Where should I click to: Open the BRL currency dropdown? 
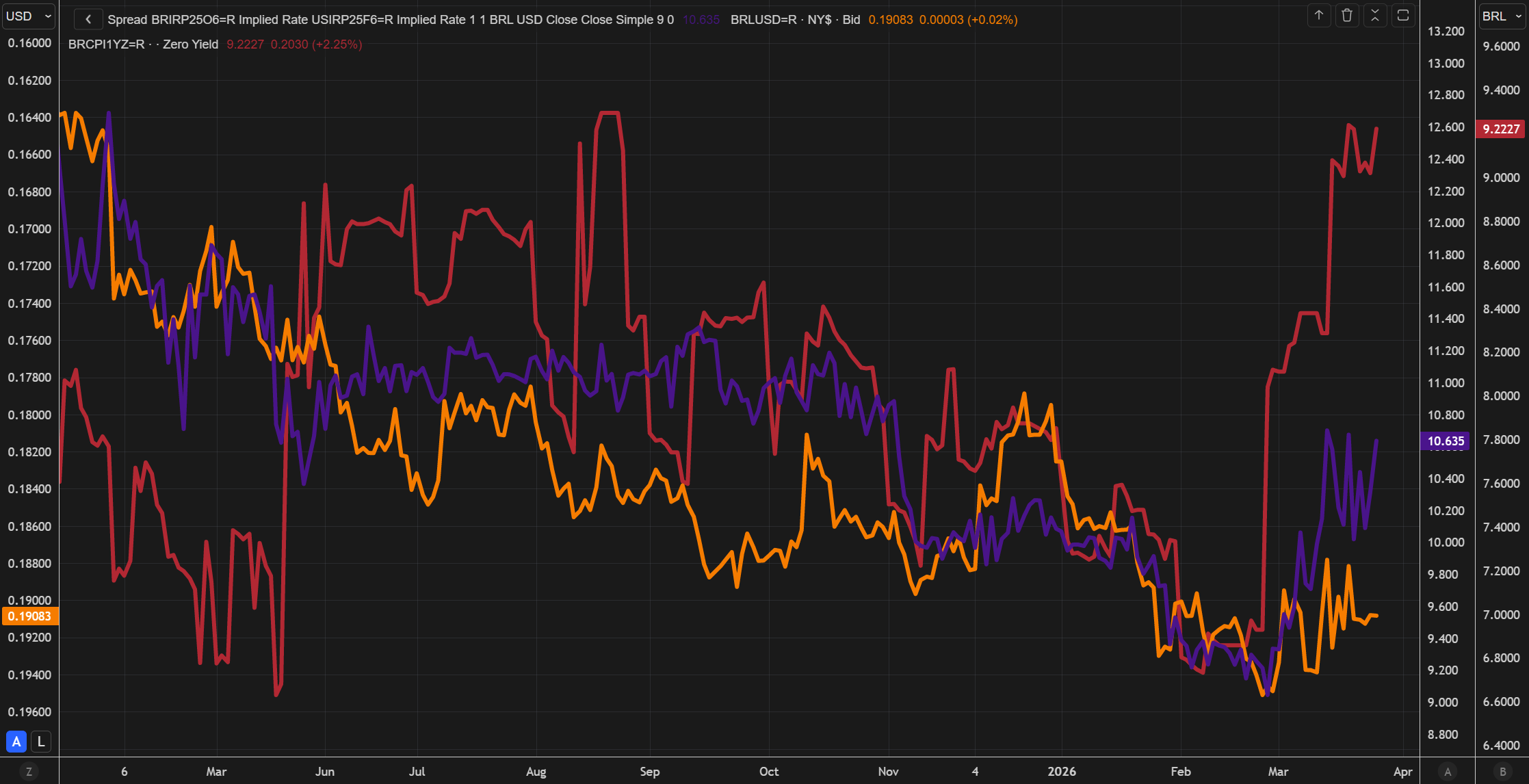click(1502, 16)
